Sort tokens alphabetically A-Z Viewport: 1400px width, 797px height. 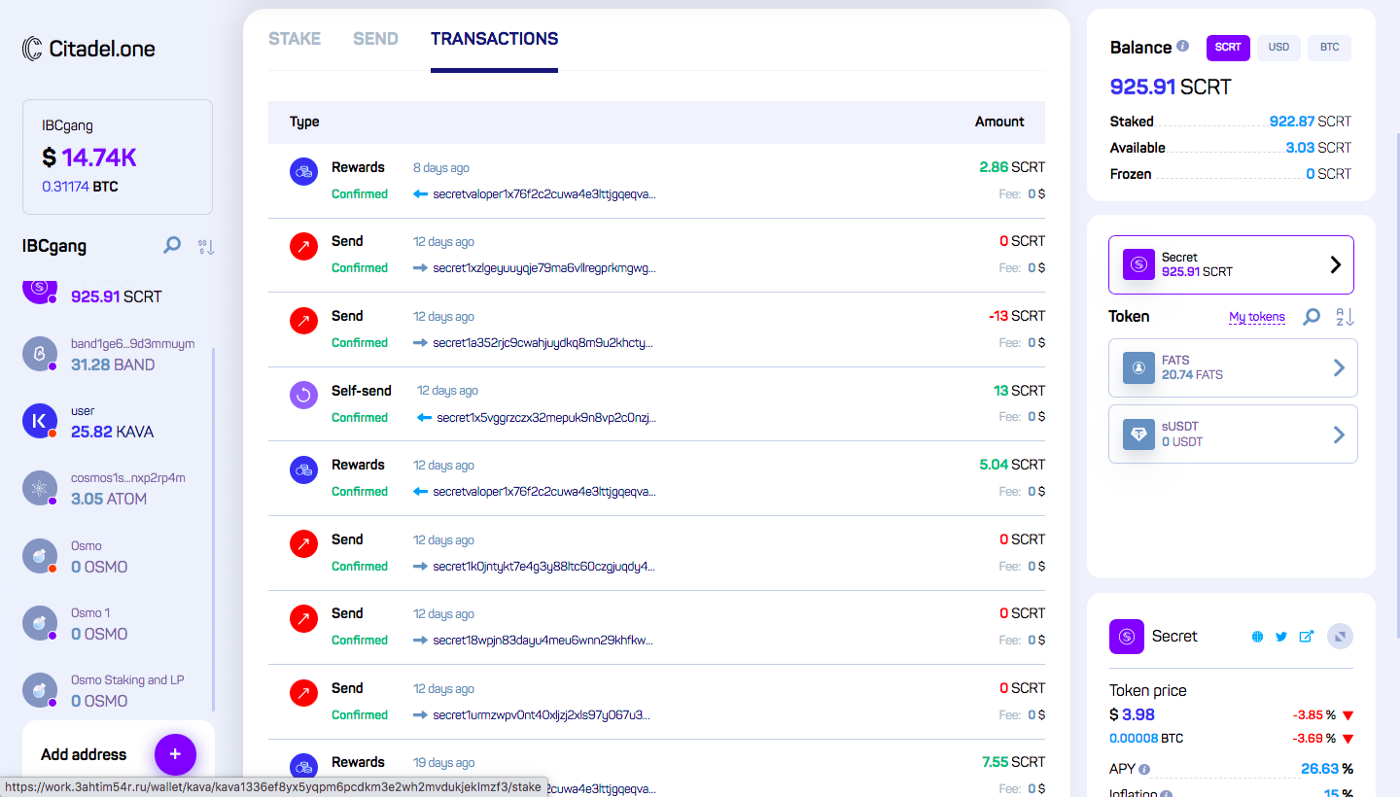[x=1345, y=317]
